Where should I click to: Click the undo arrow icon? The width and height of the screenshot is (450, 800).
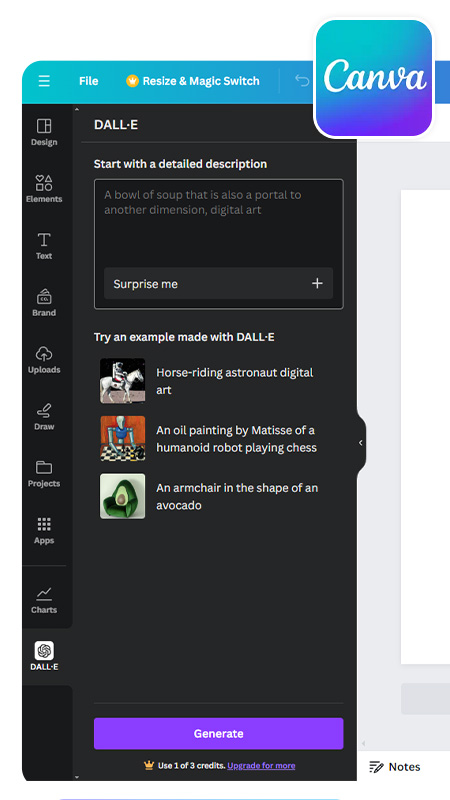tap(302, 81)
